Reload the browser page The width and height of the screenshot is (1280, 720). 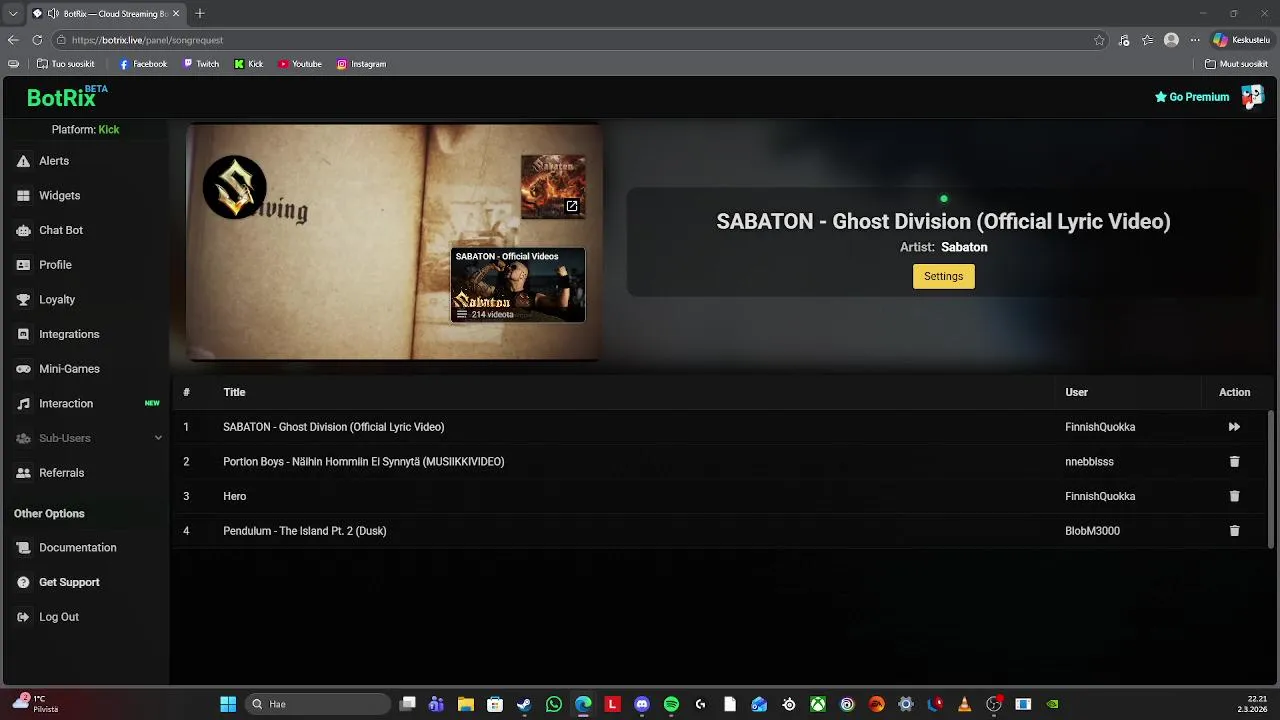point(37,40)
